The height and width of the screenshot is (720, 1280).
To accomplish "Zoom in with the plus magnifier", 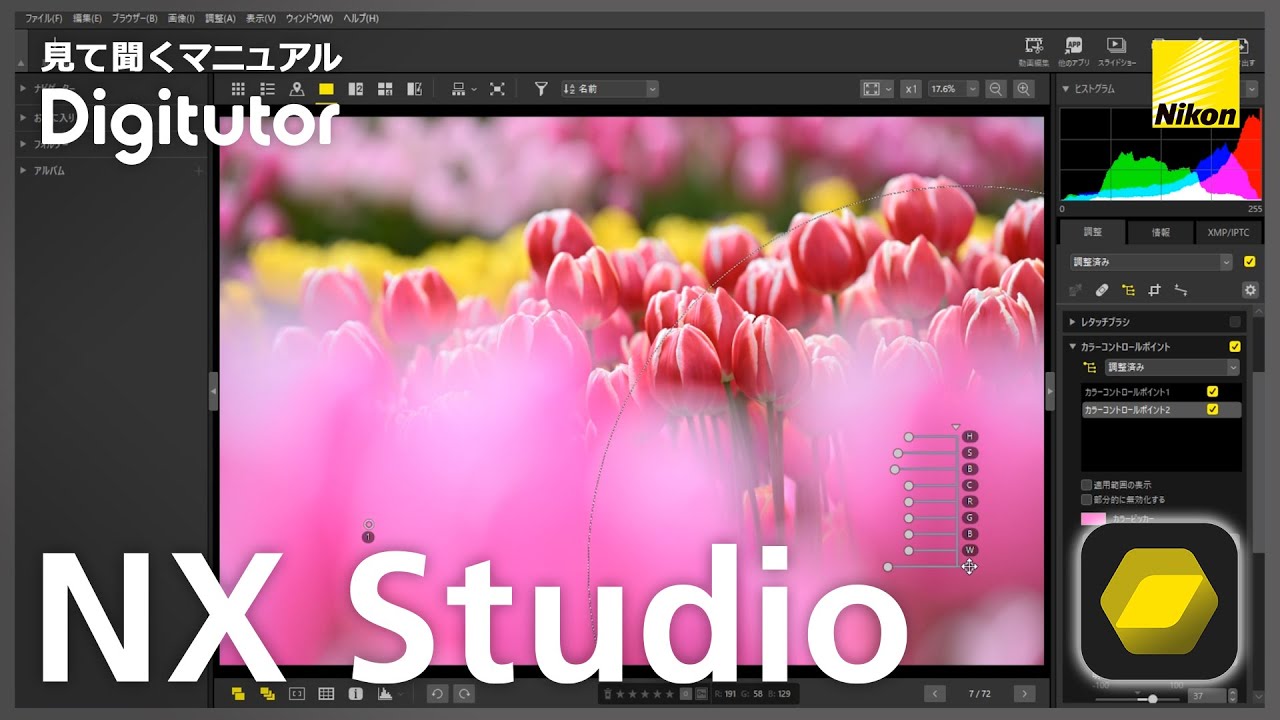I will (1024, 89).
